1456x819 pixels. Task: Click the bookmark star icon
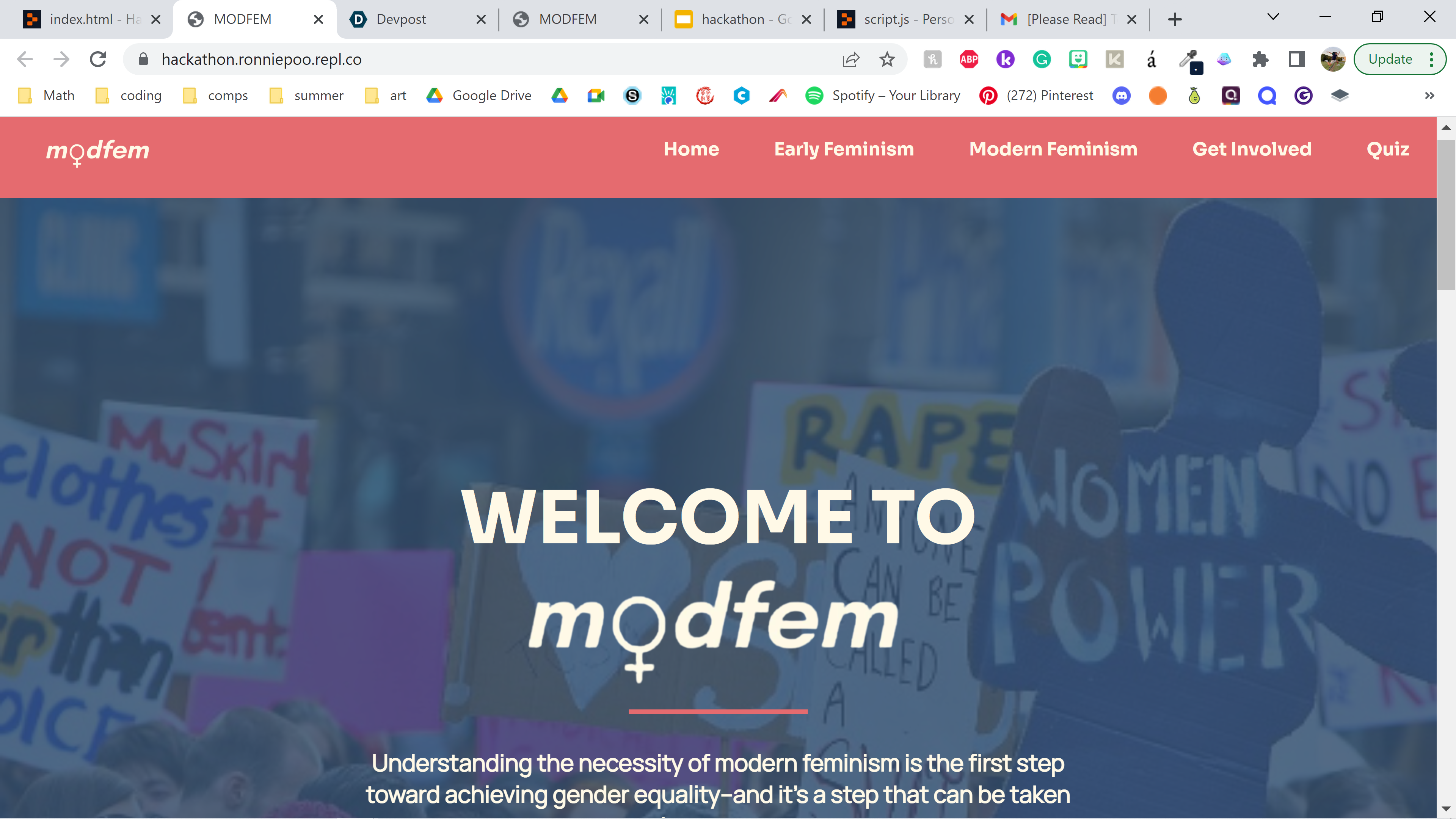click(887, 60)
